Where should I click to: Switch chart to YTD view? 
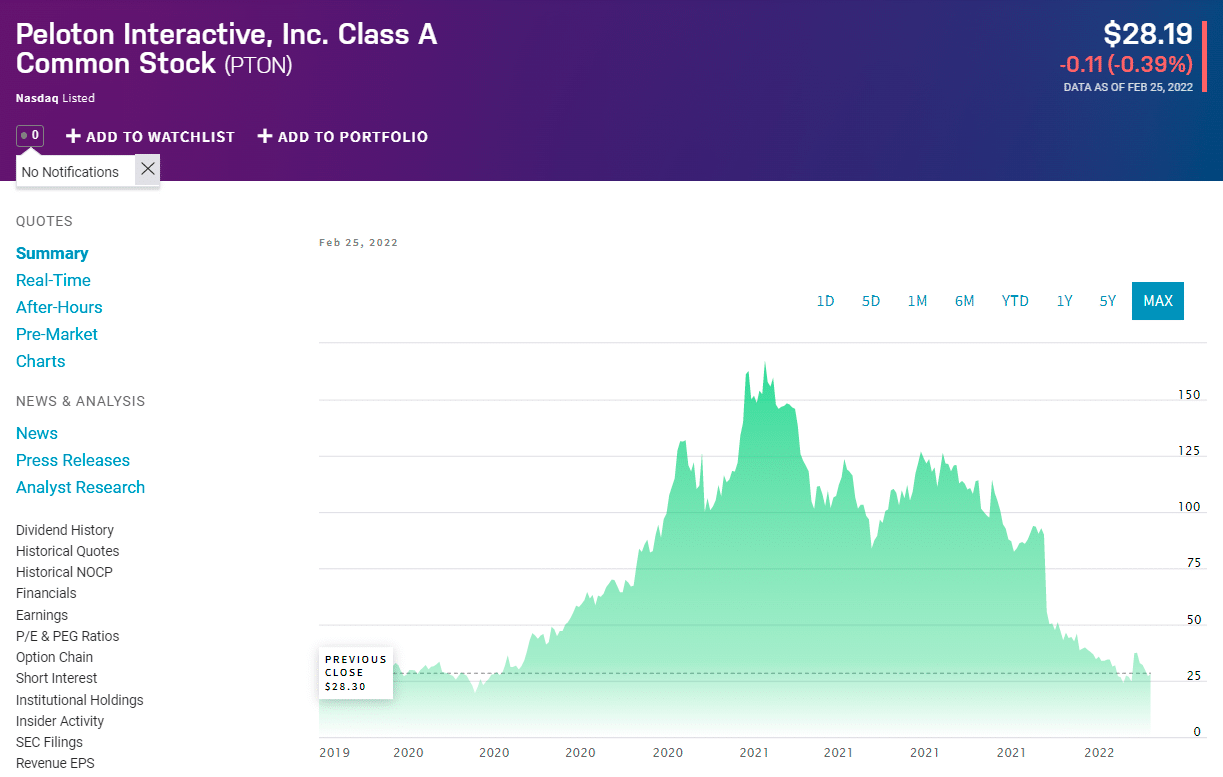[x=1015, y=301]
